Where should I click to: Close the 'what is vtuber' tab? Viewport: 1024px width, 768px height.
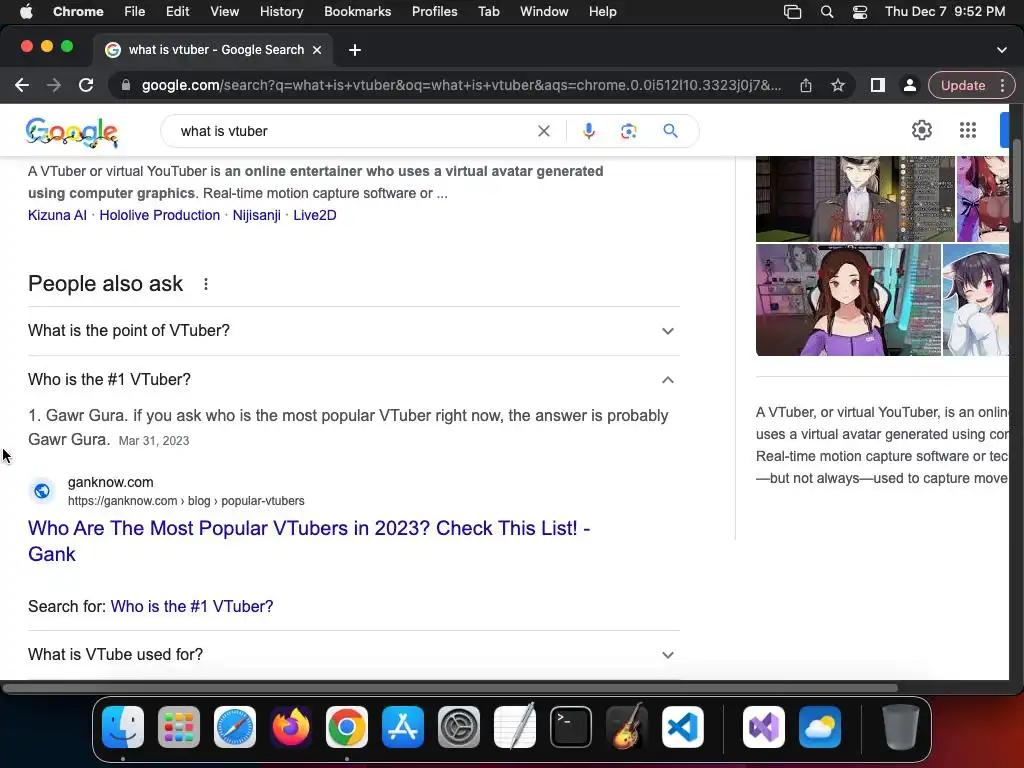(317, 50)
